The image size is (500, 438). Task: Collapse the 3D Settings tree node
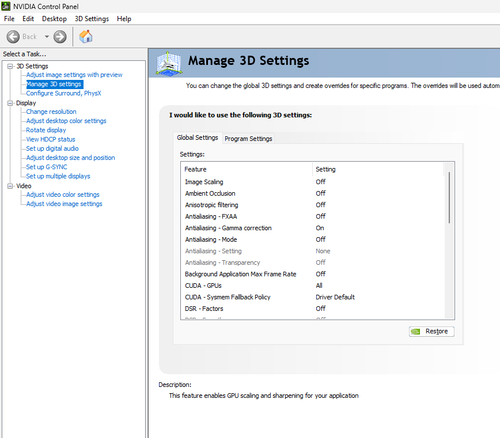click(x=10, y=66)
